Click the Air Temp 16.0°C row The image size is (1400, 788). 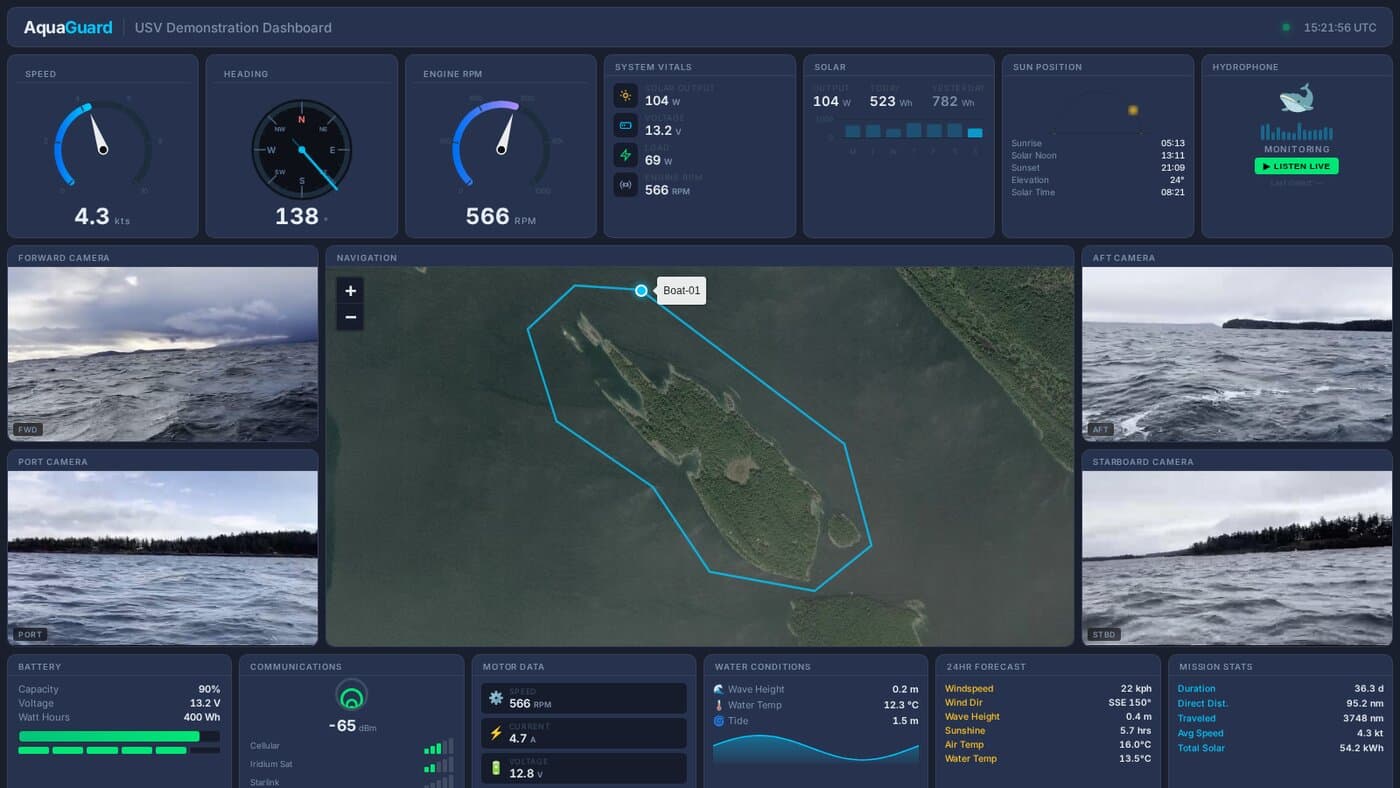click(x=1048, y=744)
